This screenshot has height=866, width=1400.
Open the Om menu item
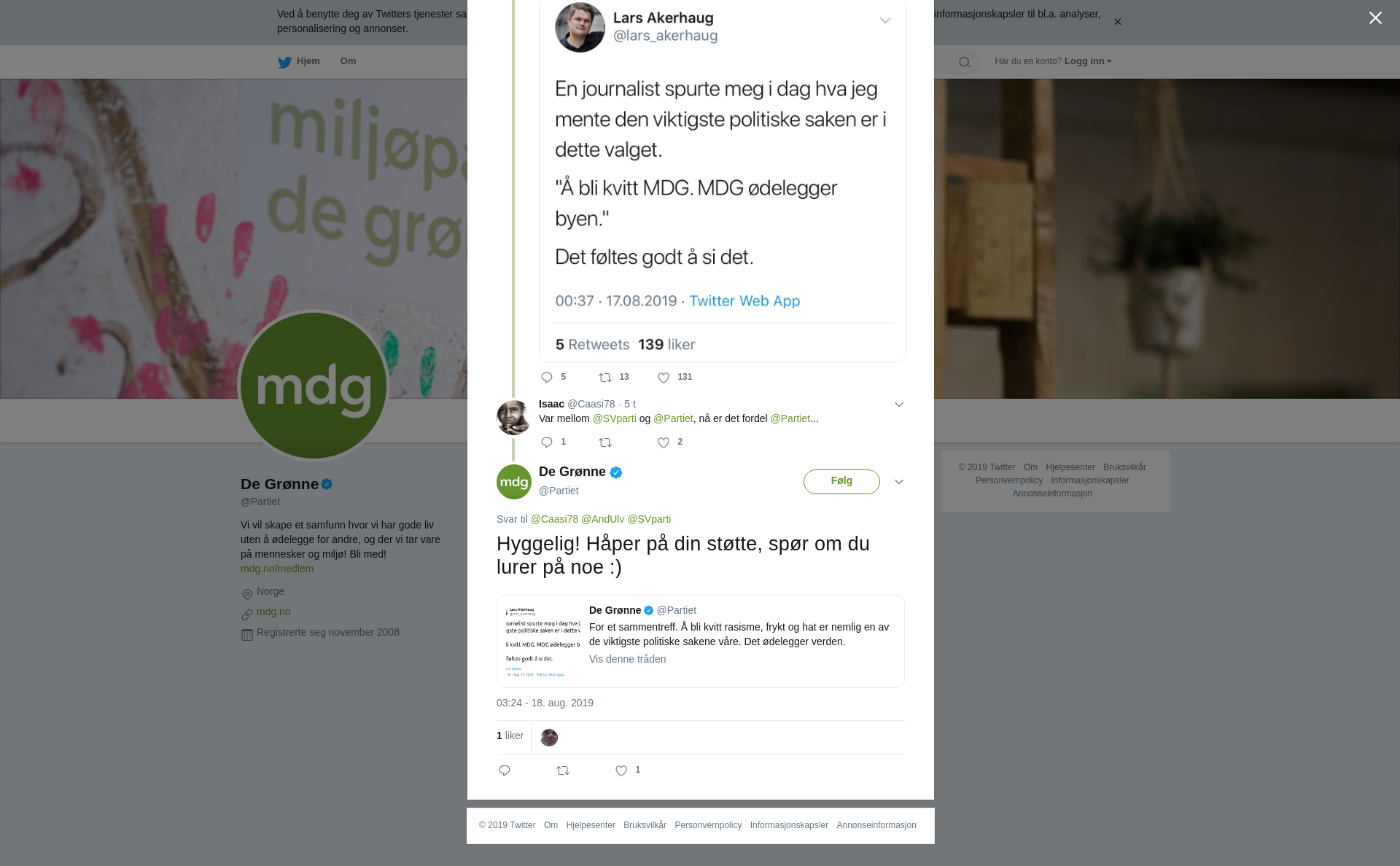tap(348, 61)
